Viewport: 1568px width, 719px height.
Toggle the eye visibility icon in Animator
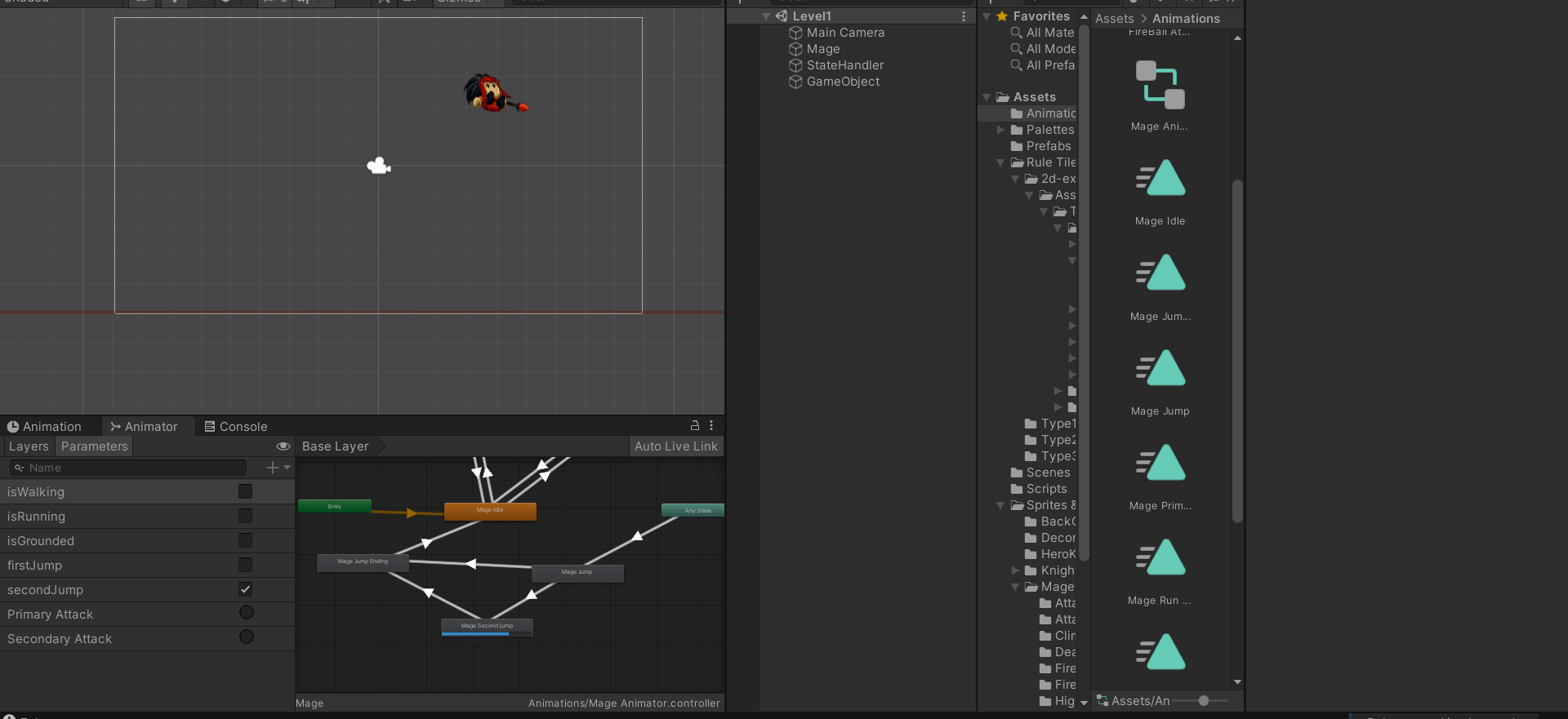[x=283, y=446]
